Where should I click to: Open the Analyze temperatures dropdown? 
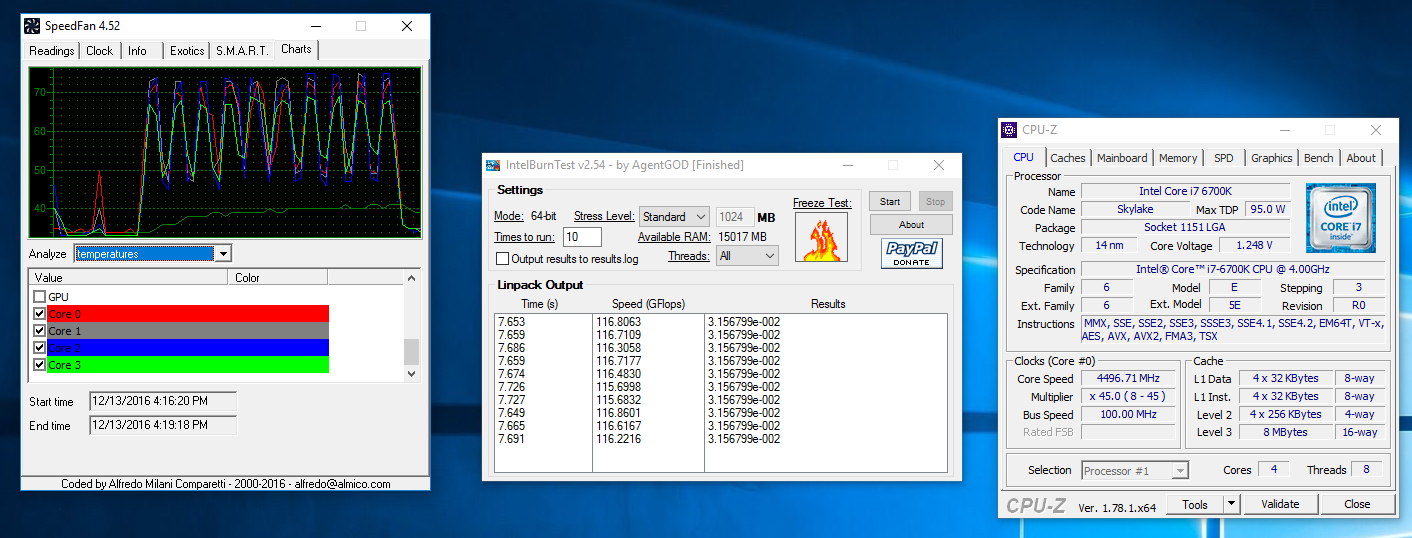(x=223, y=253)
